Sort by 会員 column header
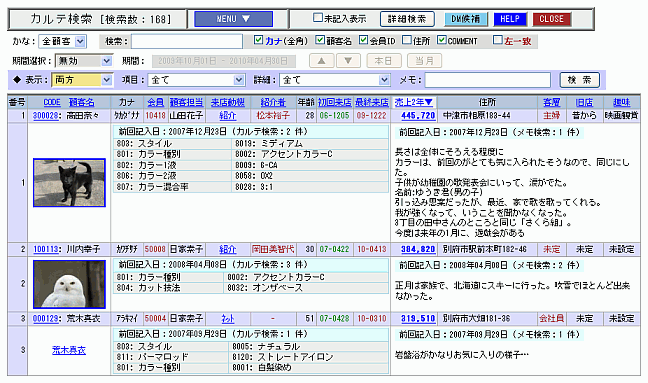This screenshot has width=648, height=383. click(x=155, y=102)
